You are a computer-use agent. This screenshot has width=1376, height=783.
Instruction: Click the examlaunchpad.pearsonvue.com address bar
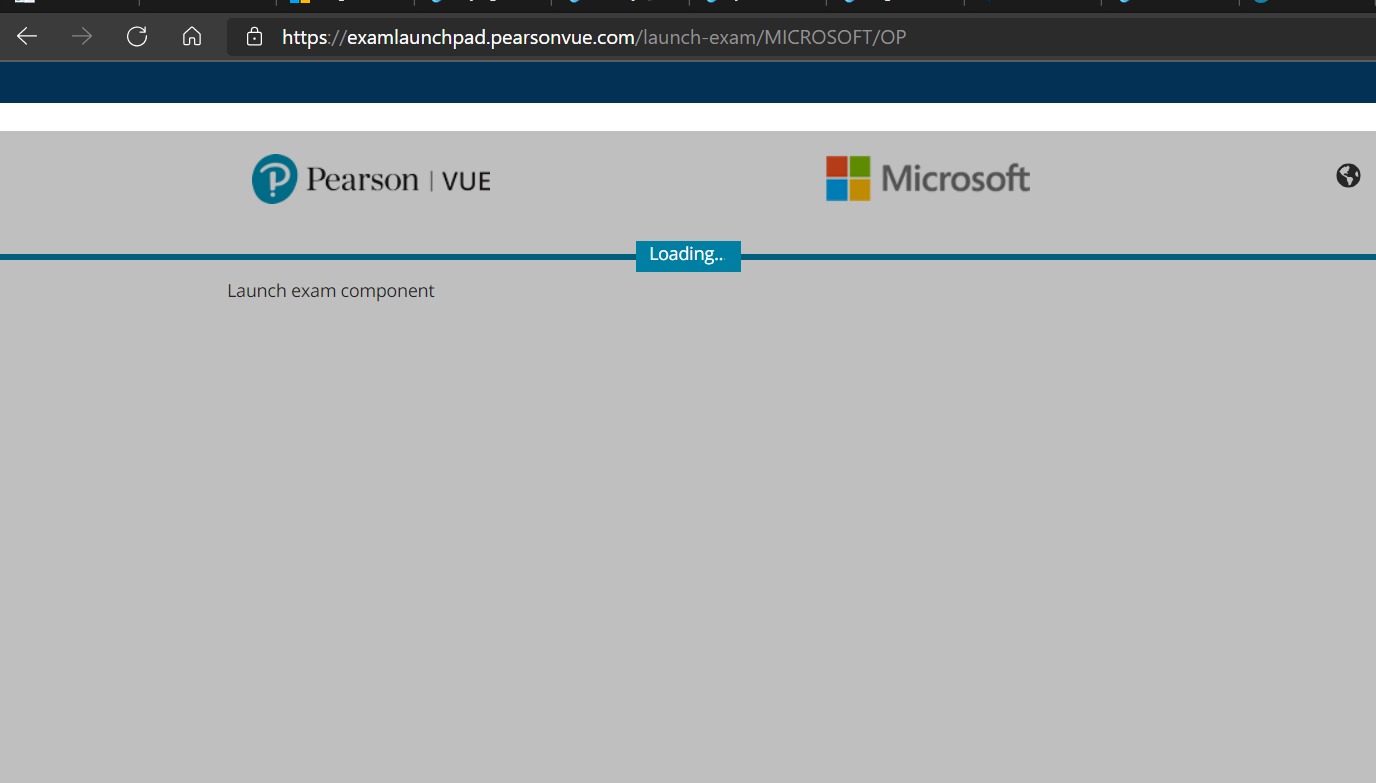coord(800,37)
